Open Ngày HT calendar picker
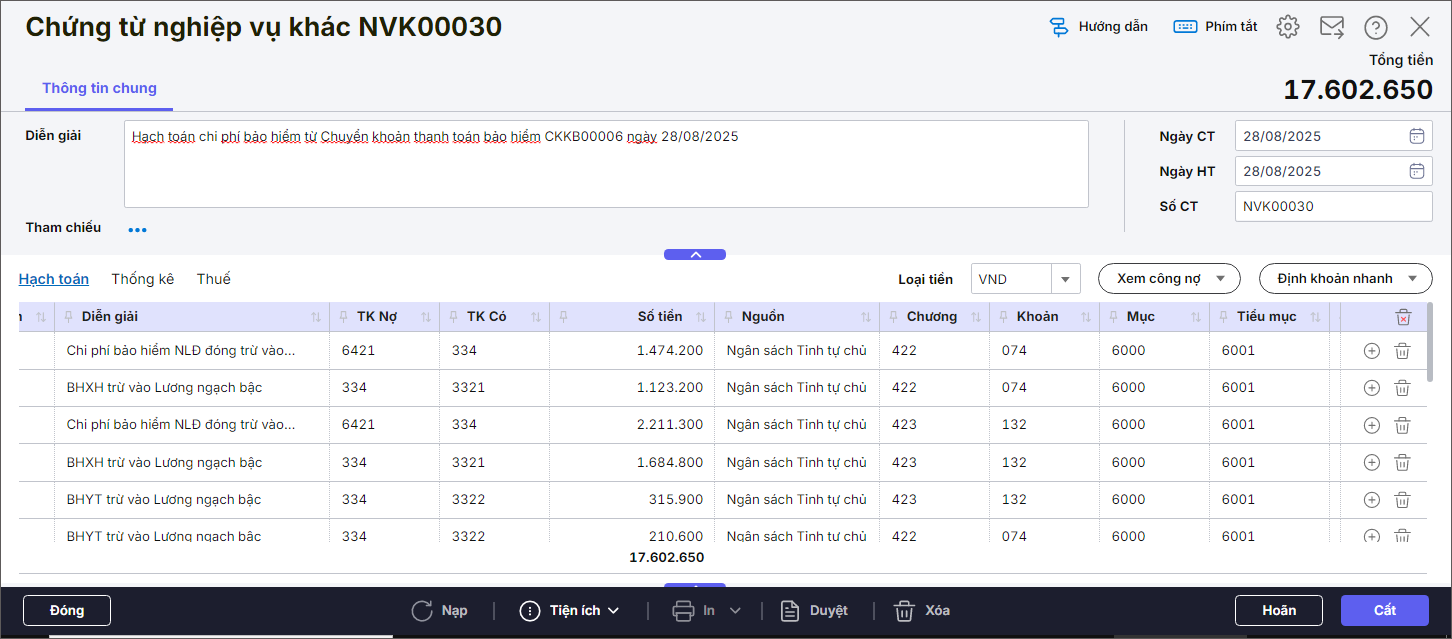Screen dimensions: 1452x639 tap(1416, 171)
